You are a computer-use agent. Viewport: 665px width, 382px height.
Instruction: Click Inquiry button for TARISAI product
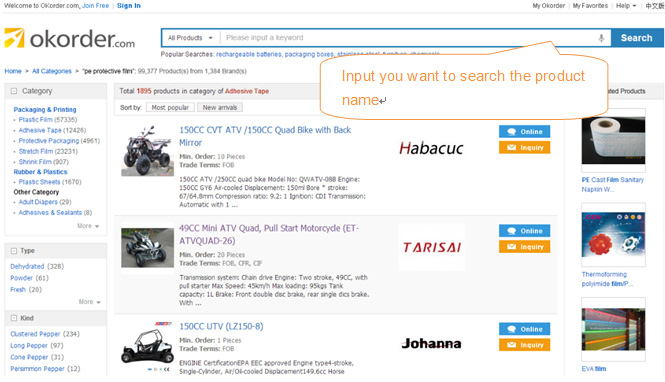coord(524,247)
